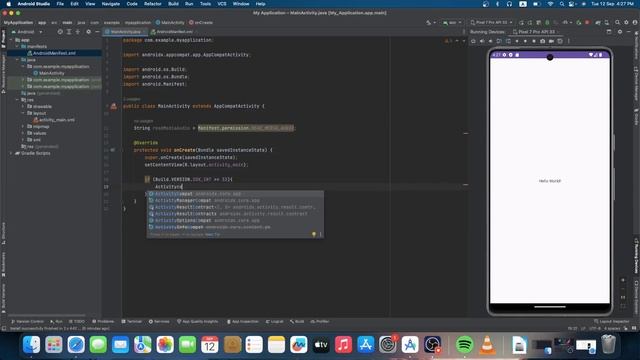
Task: Expand the Gradle Scripts node
Action: point(11,153)
